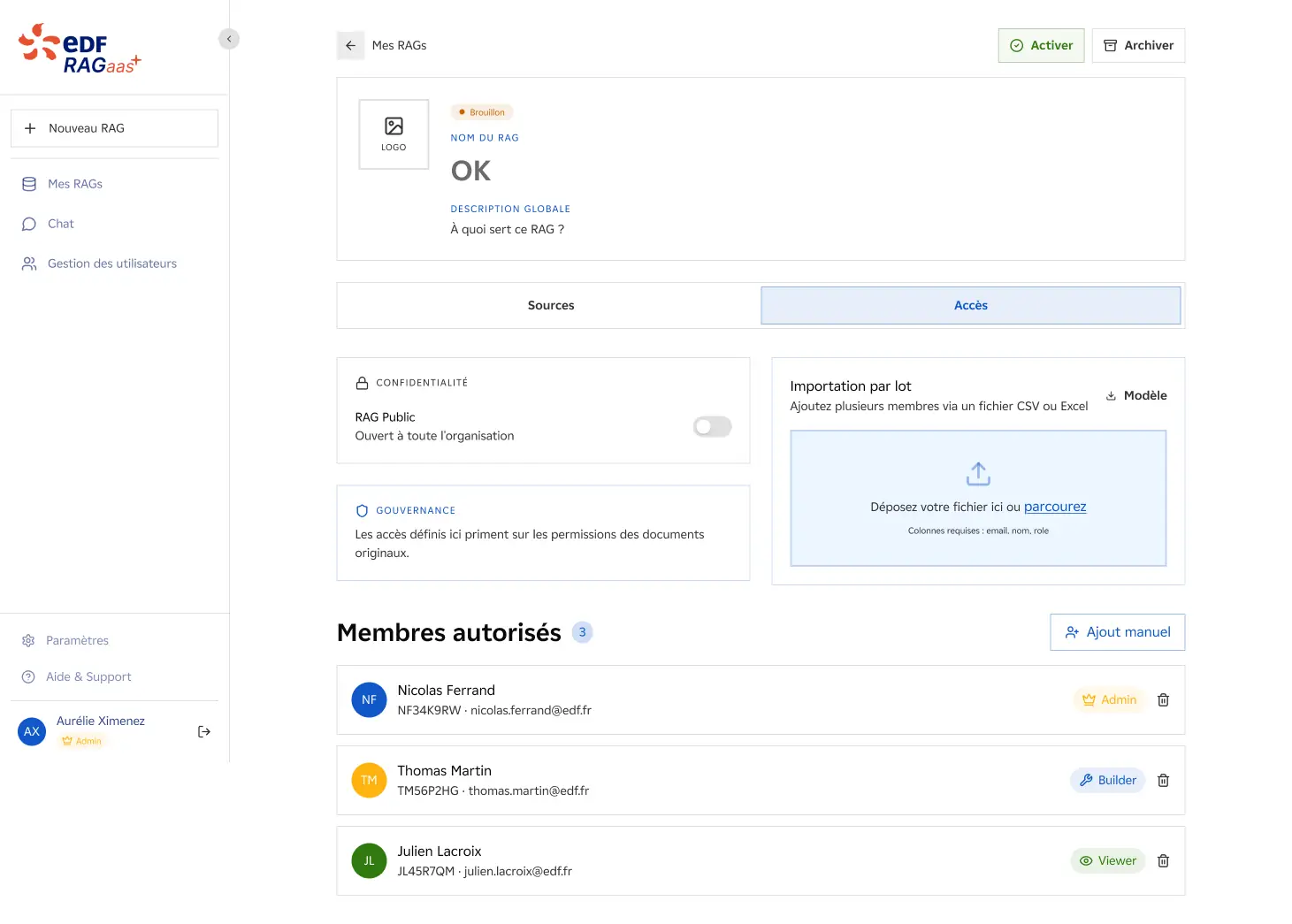Click the upload icon in the drop zone
The width and height of the screenshot is (1292, 924).
[x=978, y=474]
